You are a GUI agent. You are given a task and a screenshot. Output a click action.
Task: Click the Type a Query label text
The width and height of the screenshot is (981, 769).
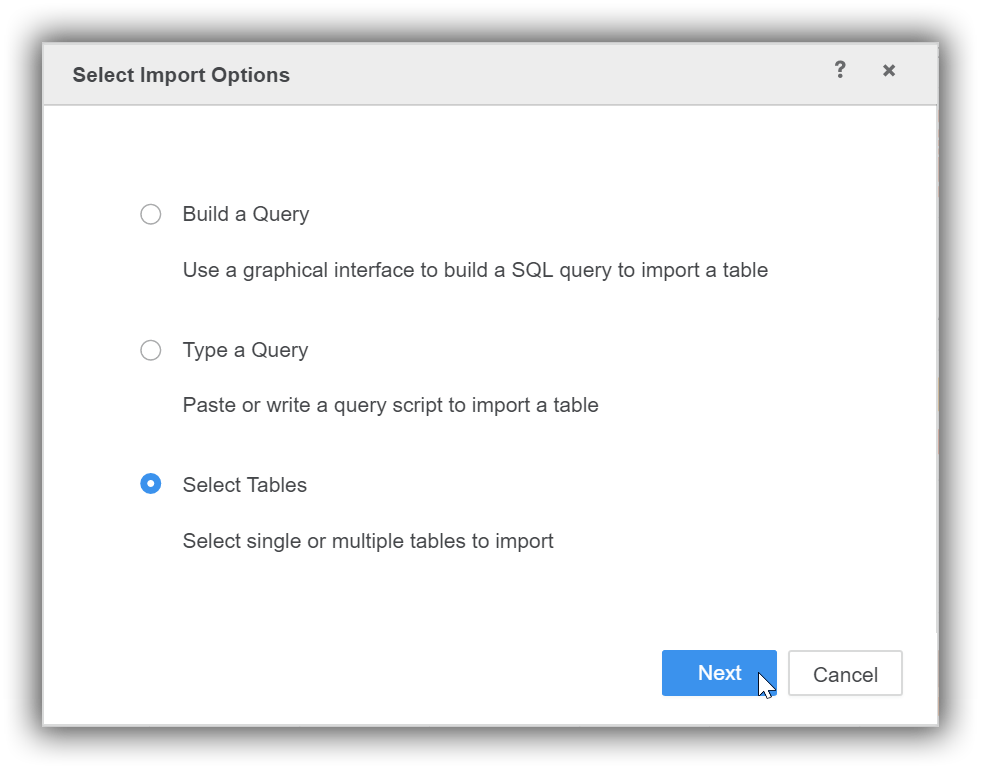(x=244, y=350)
